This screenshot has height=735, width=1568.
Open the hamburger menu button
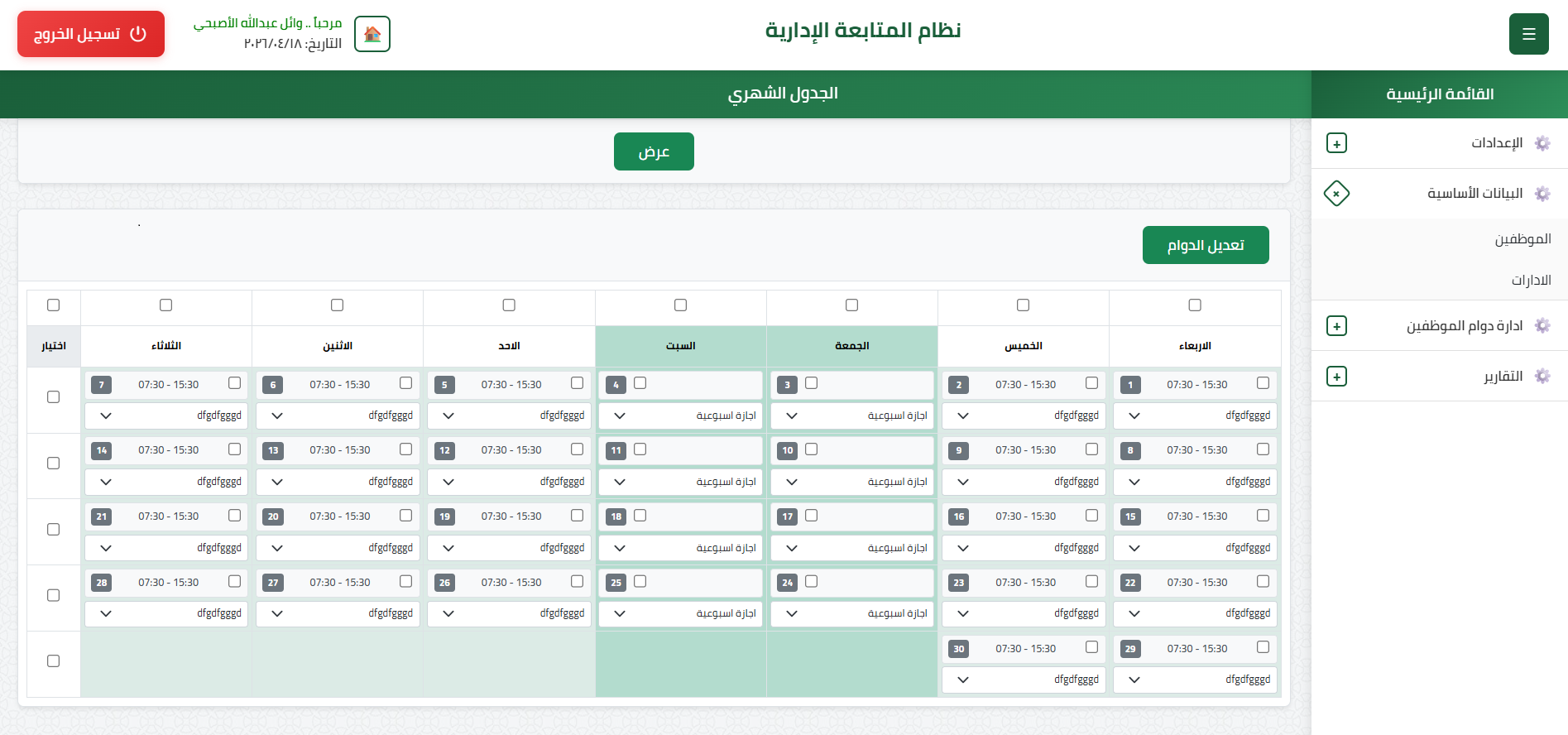1528,34
